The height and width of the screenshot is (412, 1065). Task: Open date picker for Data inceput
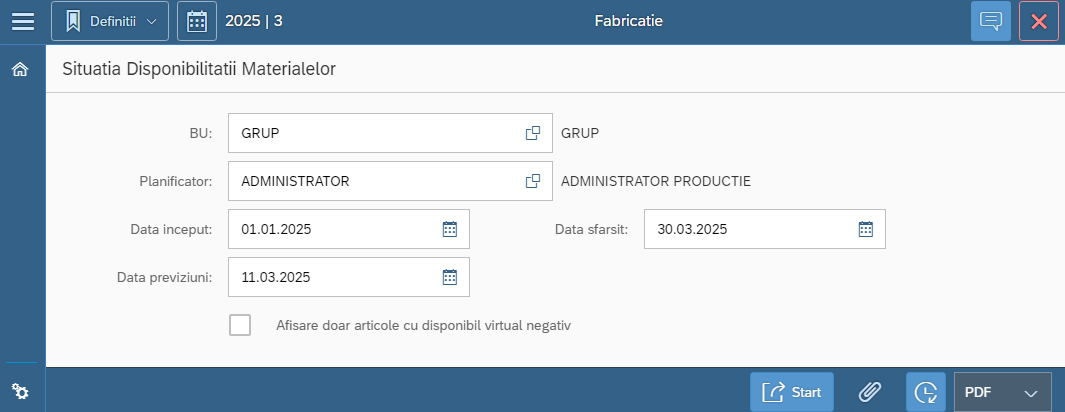tap(450, 229)
